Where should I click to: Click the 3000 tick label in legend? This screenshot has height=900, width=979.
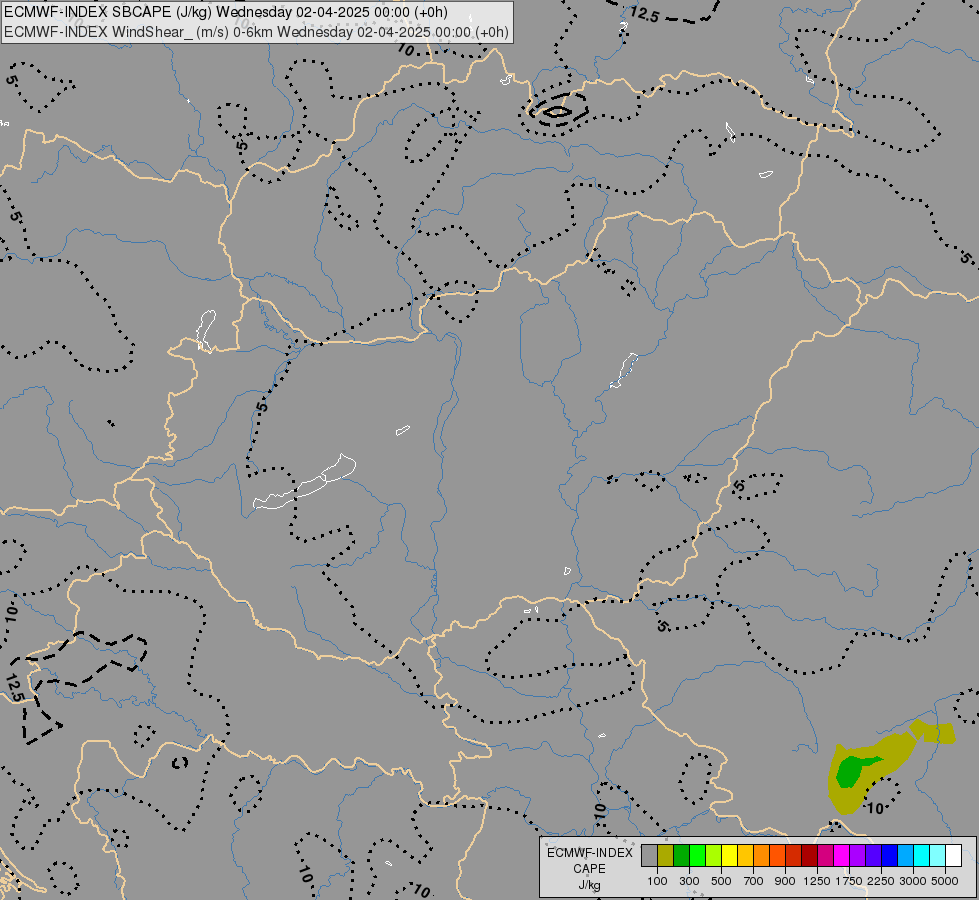913,881
